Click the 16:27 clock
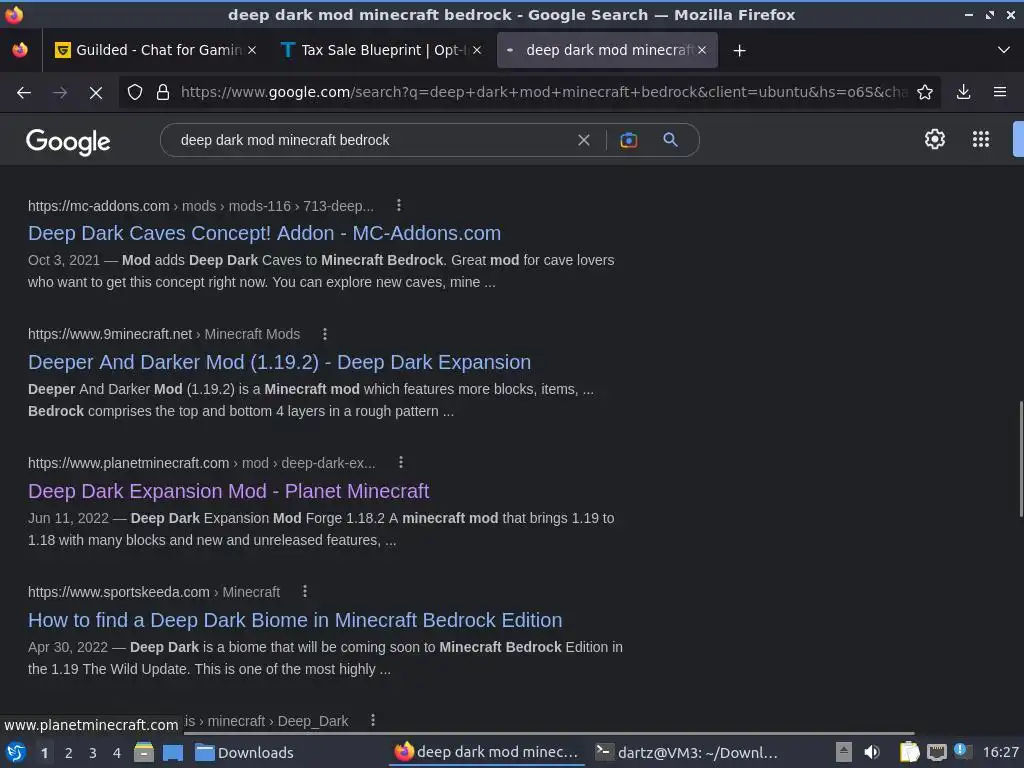The width and height of the screenshot is (1024, 768). pos(1000,752)
